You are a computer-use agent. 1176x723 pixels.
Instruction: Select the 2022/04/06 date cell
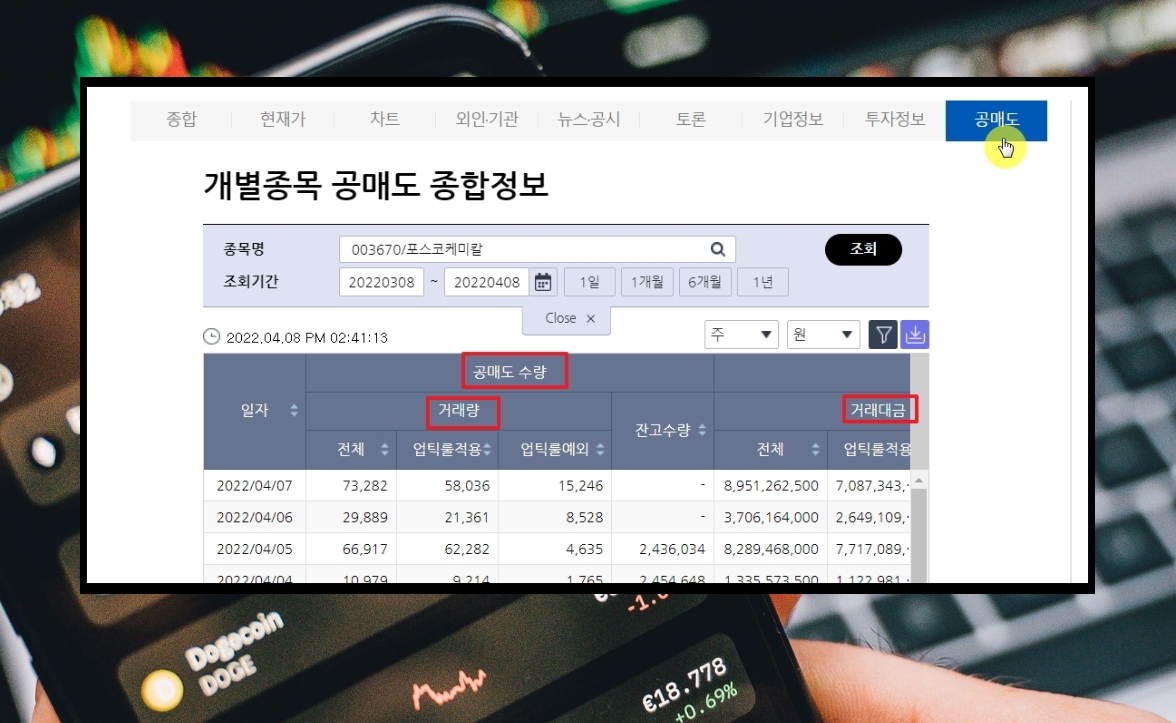[254, 518]
